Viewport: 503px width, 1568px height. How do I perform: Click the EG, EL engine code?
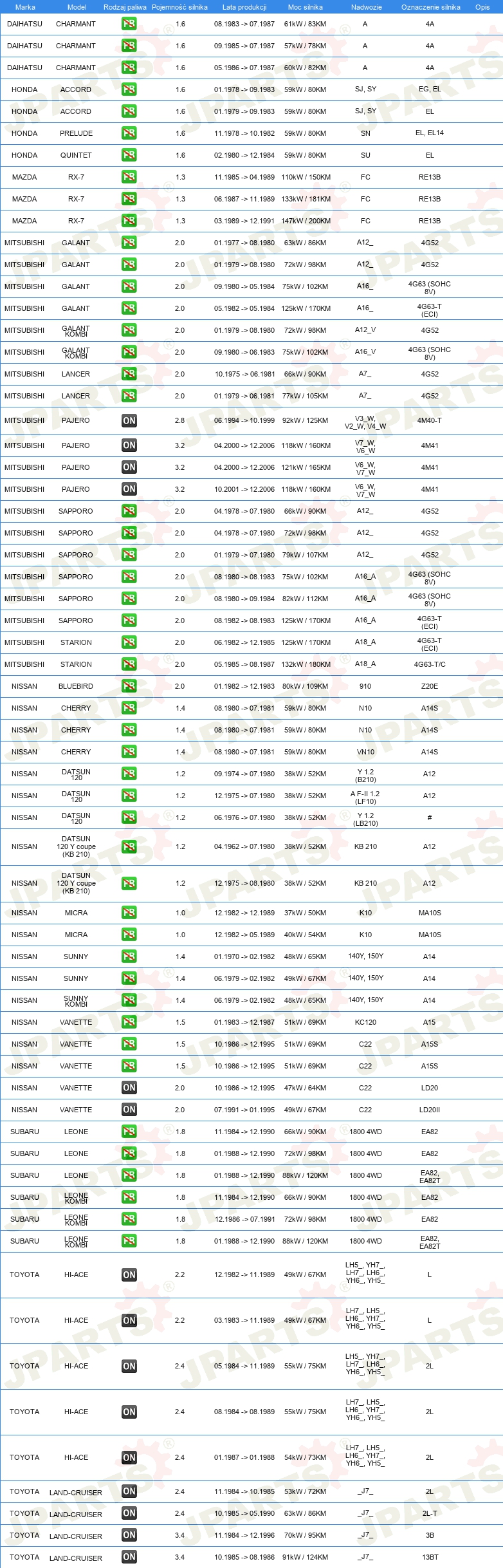point(430,89)
